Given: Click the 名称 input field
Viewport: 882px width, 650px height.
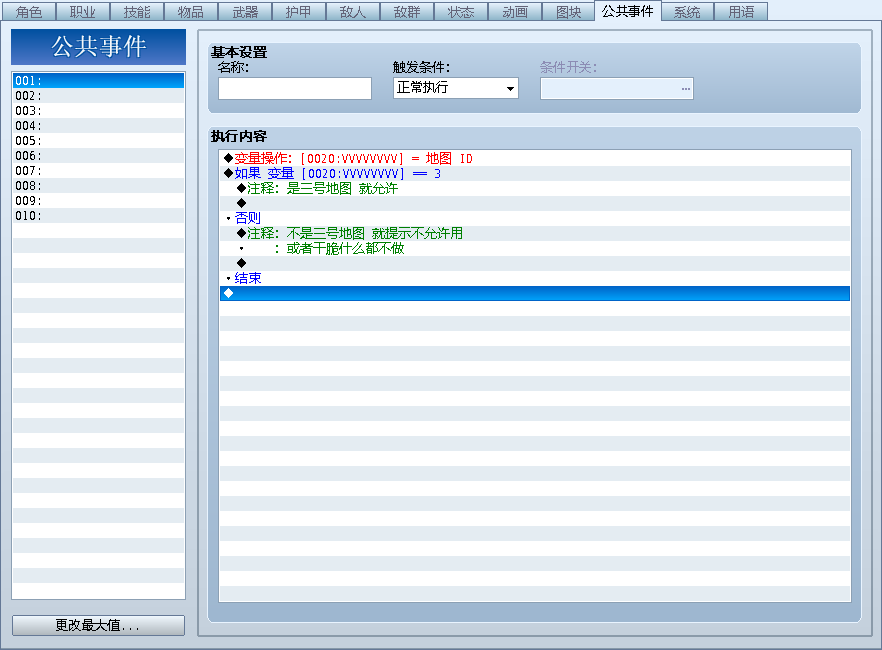Looking at the screenshot, I should tap(295, 88).
